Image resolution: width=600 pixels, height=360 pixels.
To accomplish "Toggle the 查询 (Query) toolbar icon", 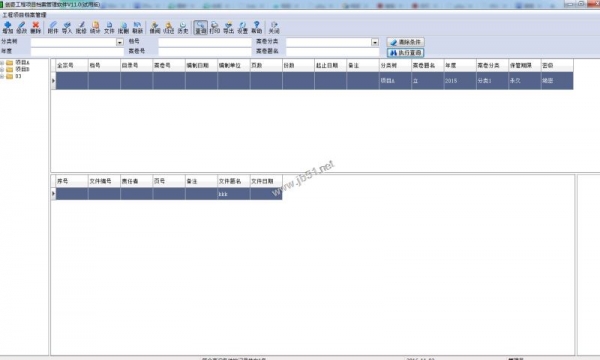I will pos(201,28).
